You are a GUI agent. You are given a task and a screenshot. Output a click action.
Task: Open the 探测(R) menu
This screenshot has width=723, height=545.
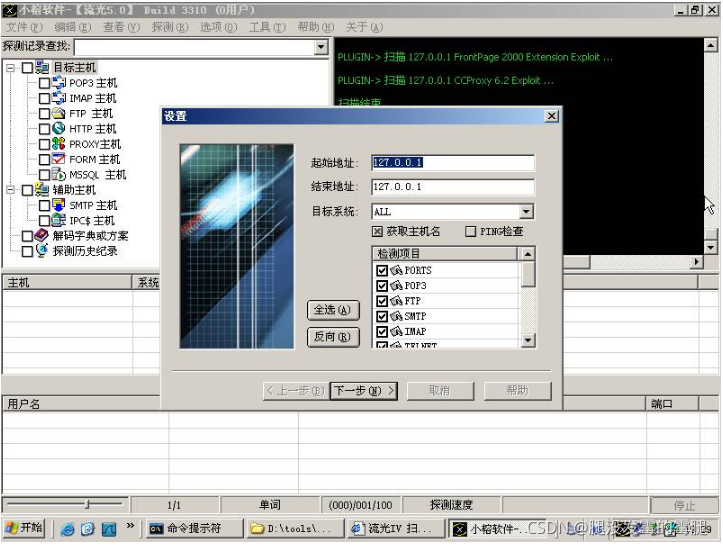tap(170, 27)
